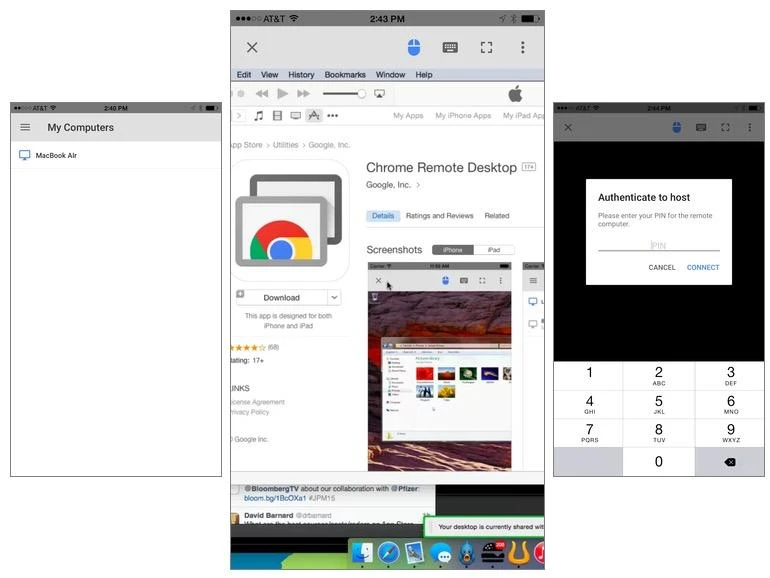Click Google, Inc. breadcrumb link

coord(329,145)
